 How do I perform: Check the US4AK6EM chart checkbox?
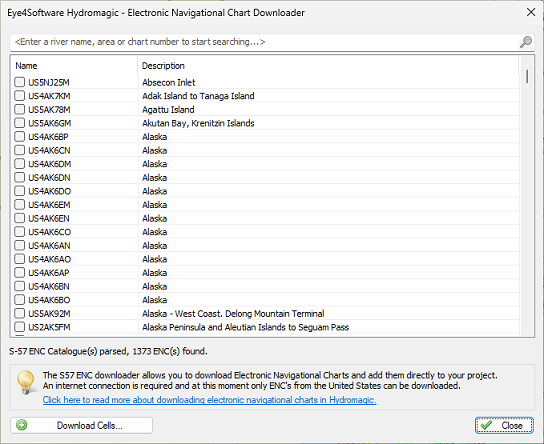pos(19,205)
